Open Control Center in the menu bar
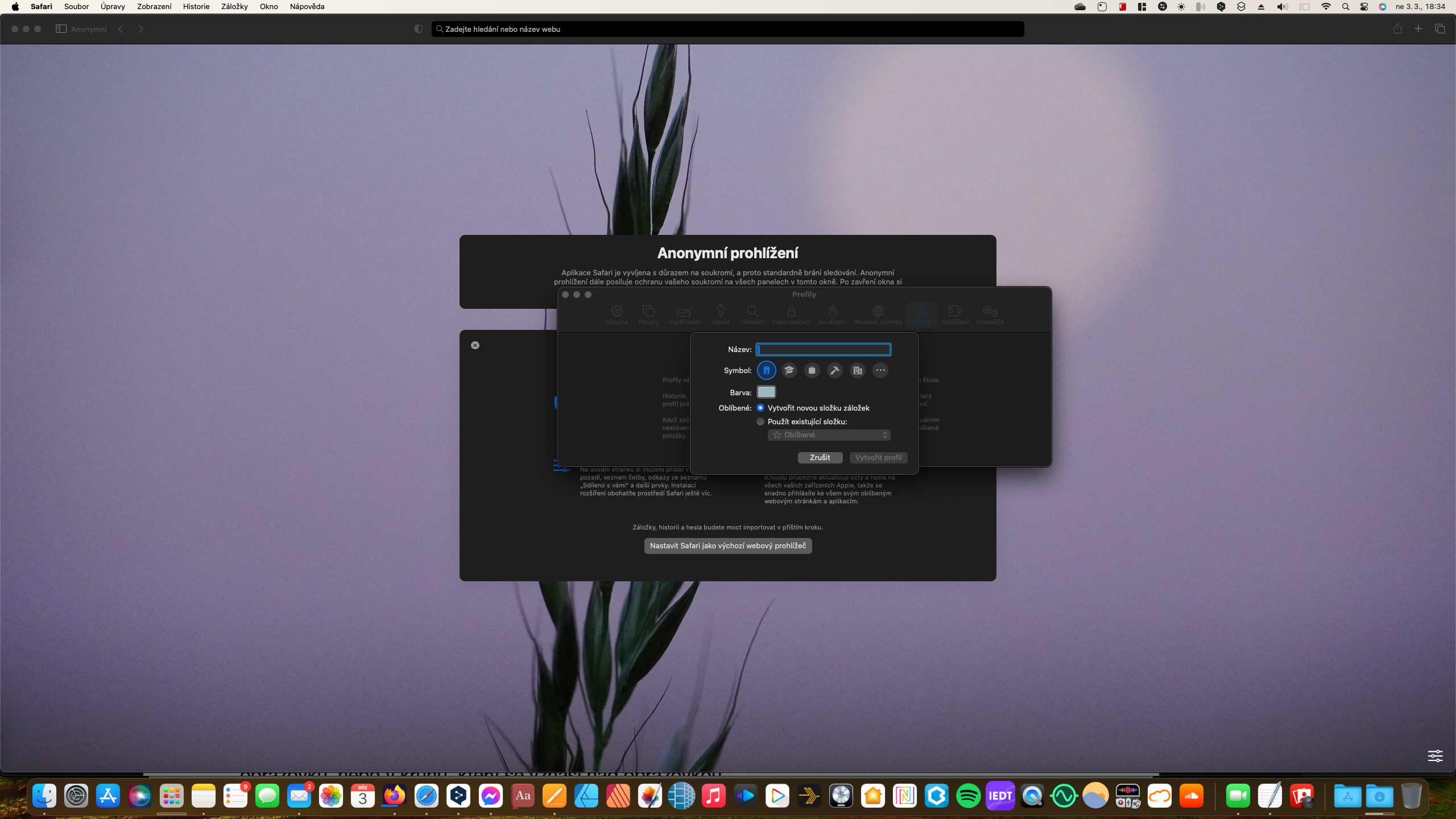This screenshot has height=819, width=1456. point(1364,7)
